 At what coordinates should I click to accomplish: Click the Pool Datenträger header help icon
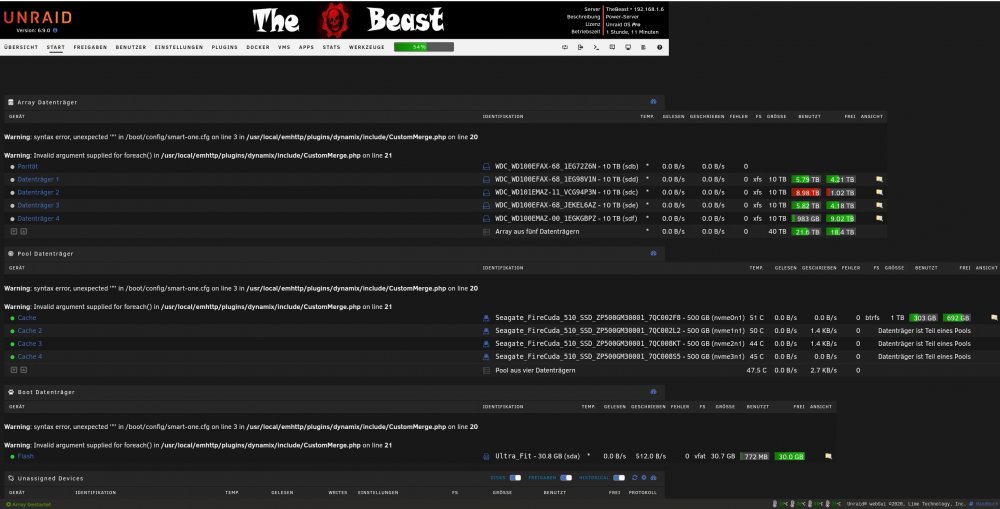pyautogui.click(x=653, y=253)
